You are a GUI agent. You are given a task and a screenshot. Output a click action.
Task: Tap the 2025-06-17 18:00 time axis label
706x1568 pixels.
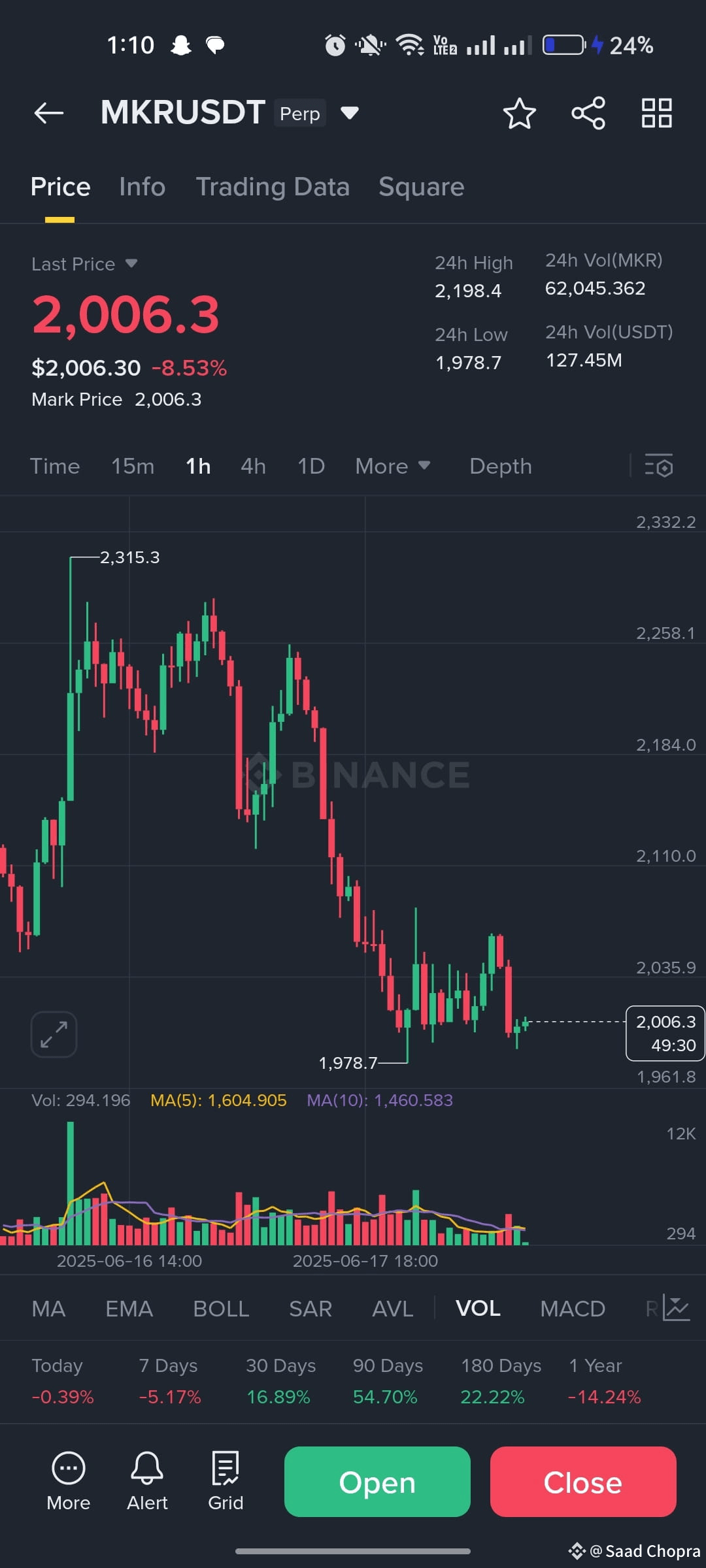365,1261
